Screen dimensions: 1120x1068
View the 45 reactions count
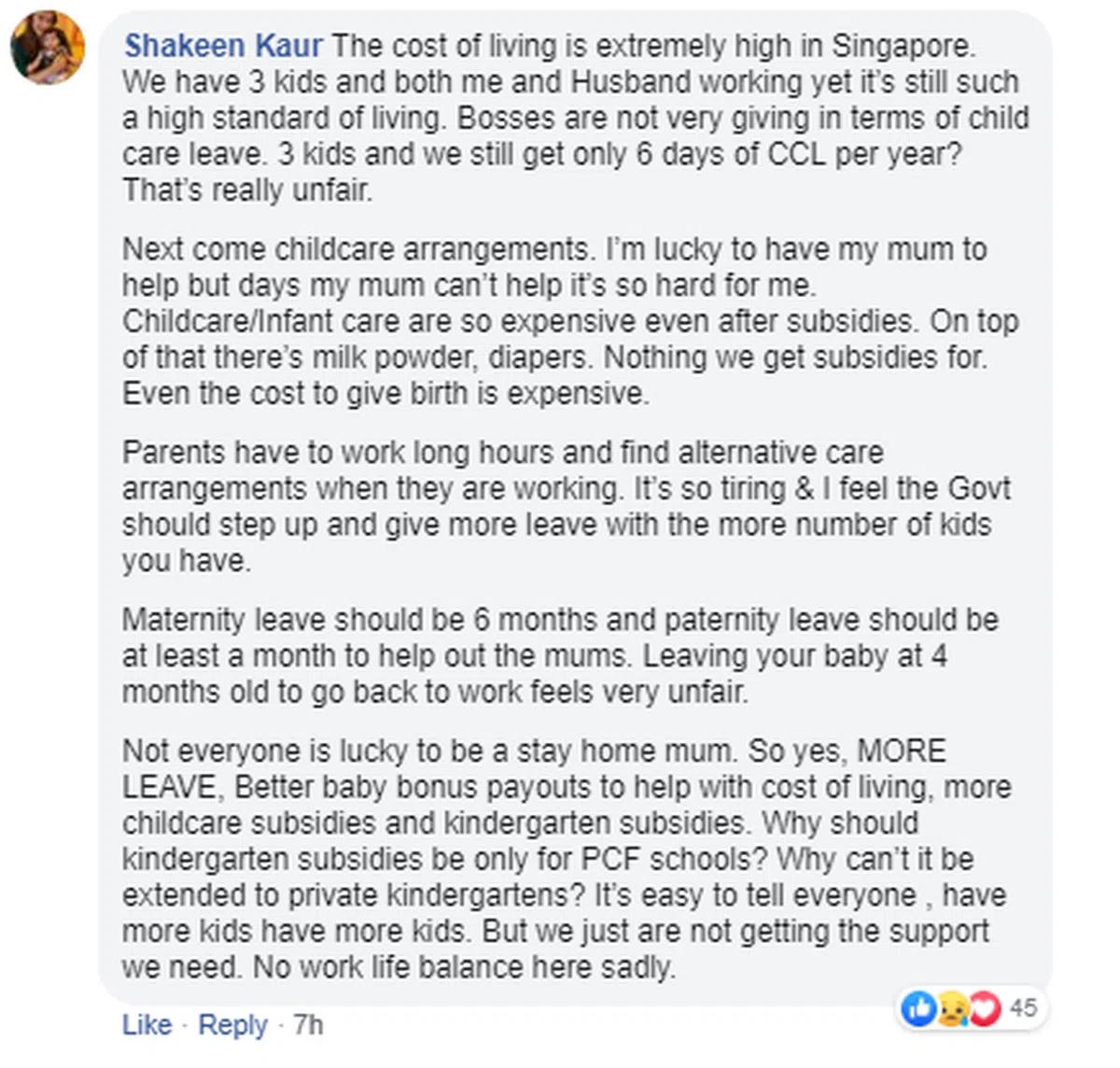[x=1023, y=1008]
